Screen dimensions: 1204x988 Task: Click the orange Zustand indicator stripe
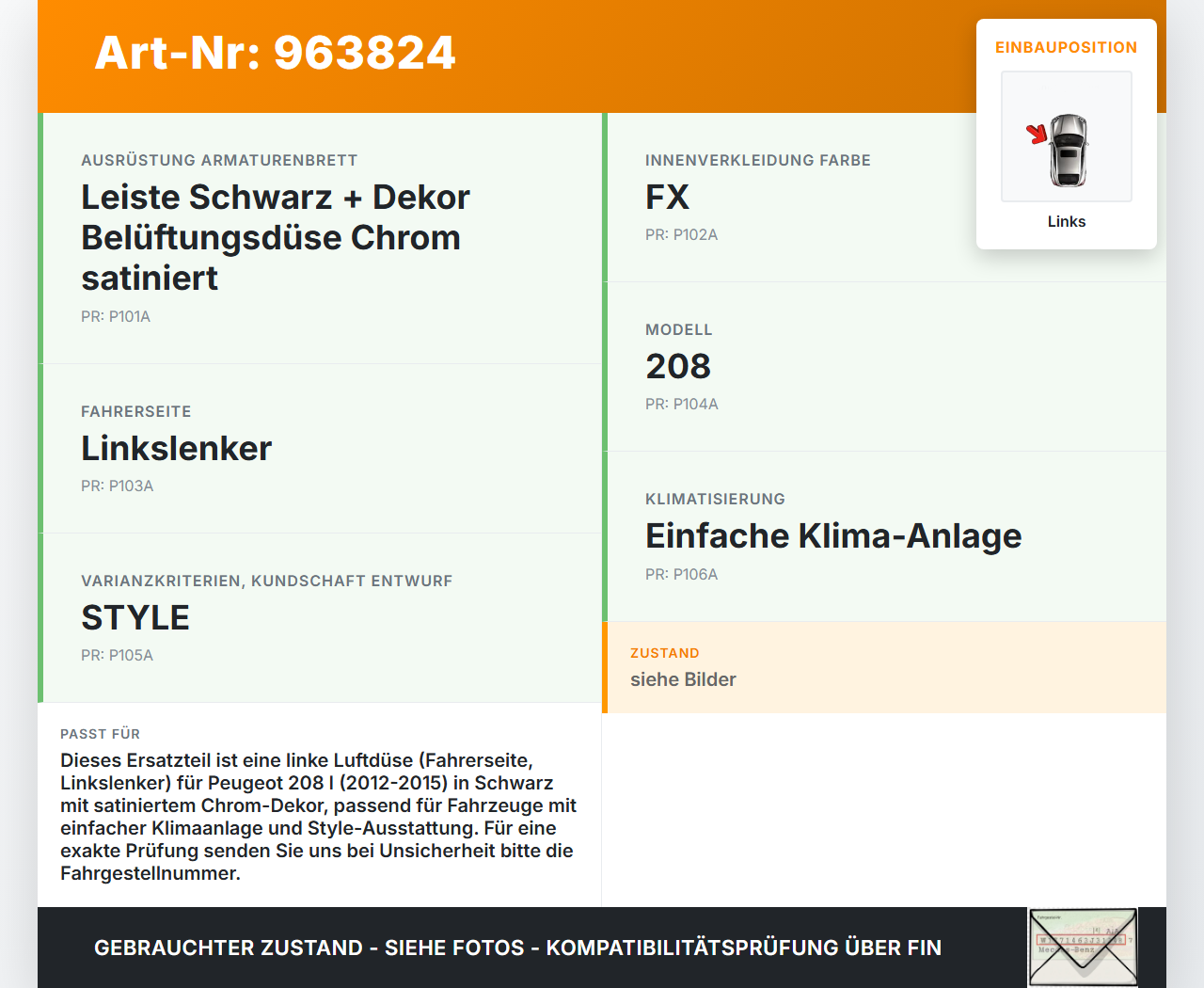(x=605, y=666)
